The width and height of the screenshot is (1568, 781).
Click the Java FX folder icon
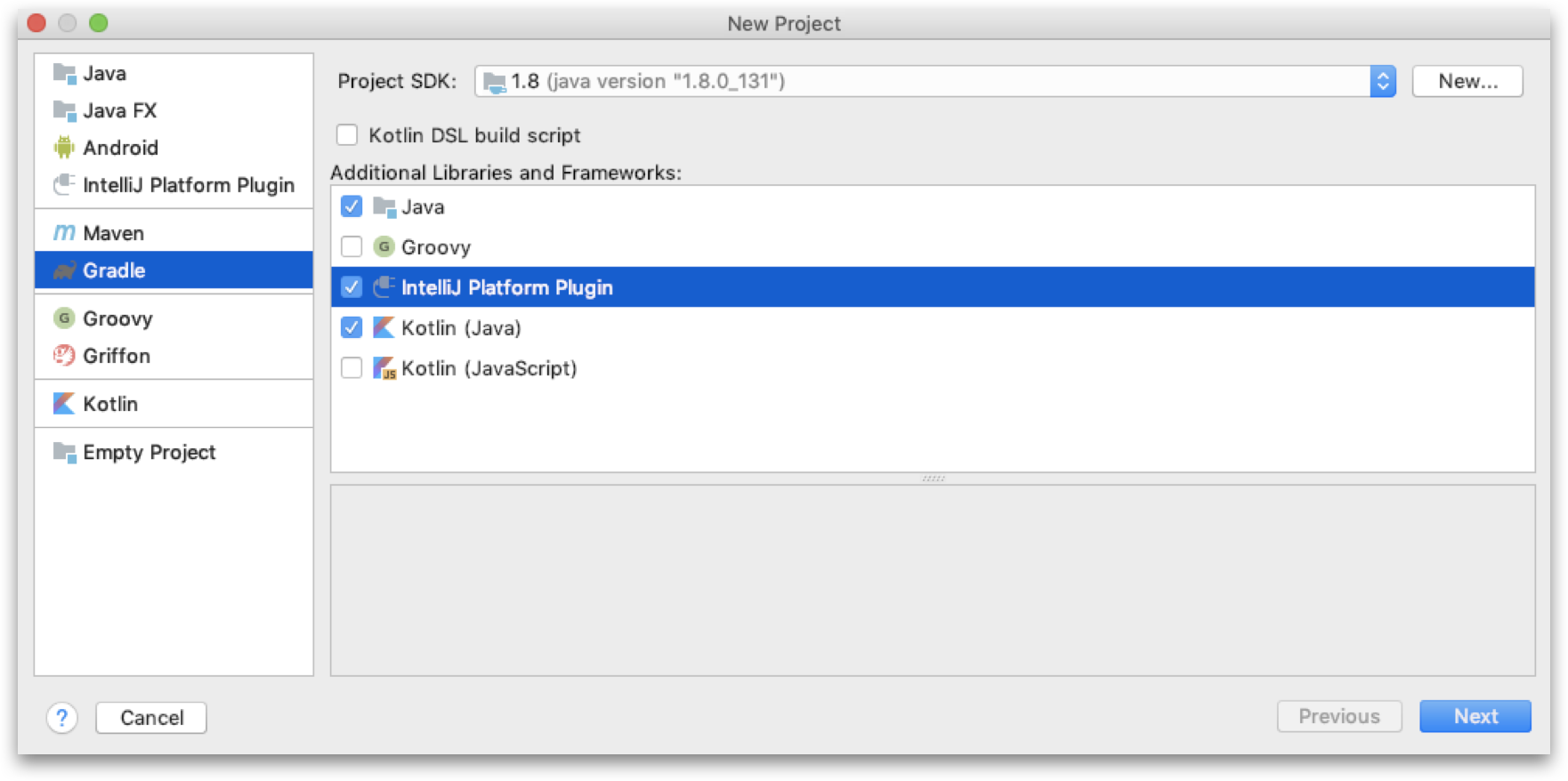pyautogui.click(x=64, y=110)
